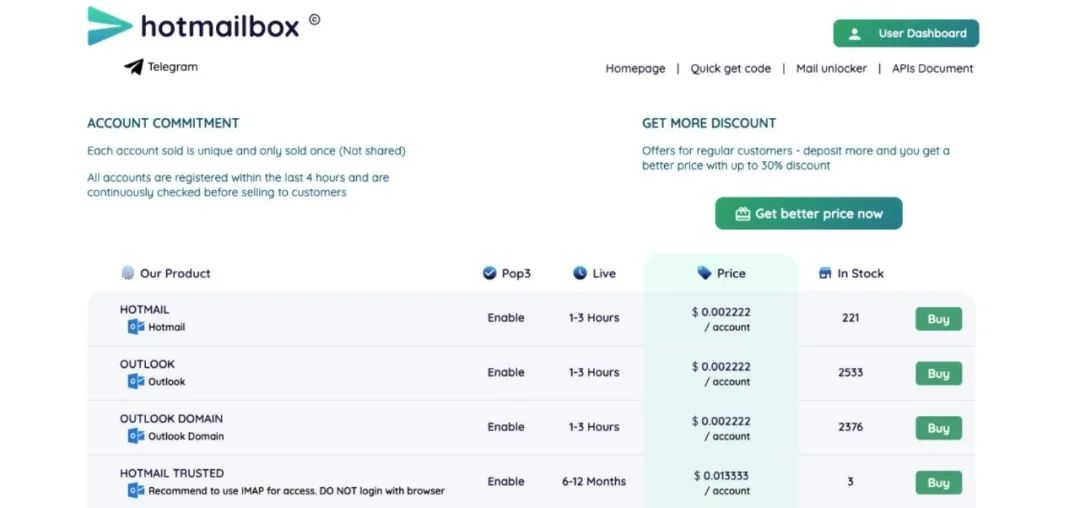Open the Mail unlocker page

(x=831, y=69)
